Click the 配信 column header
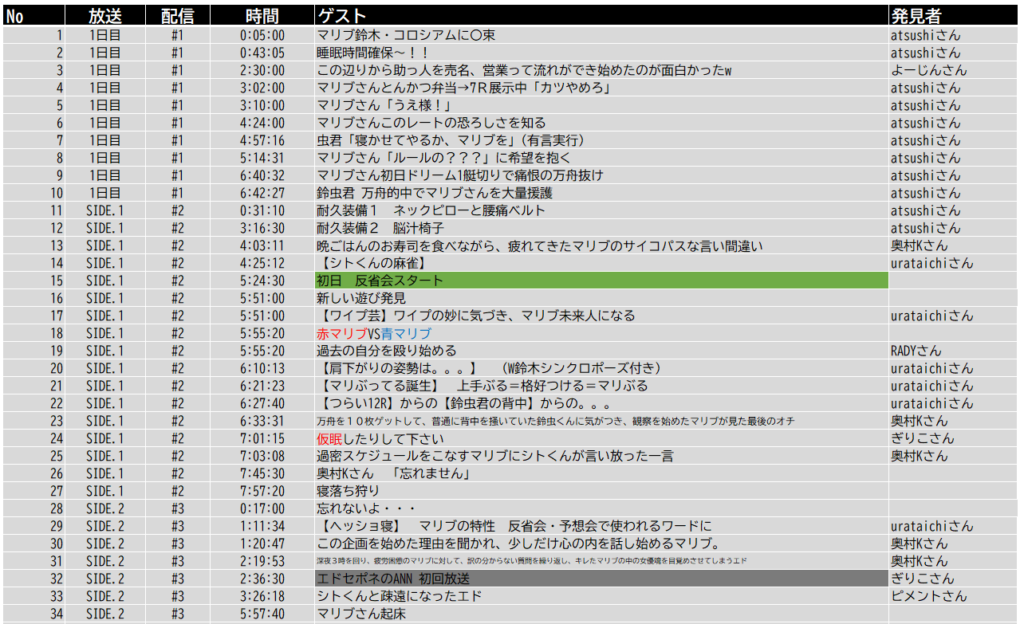 point(177,15)
